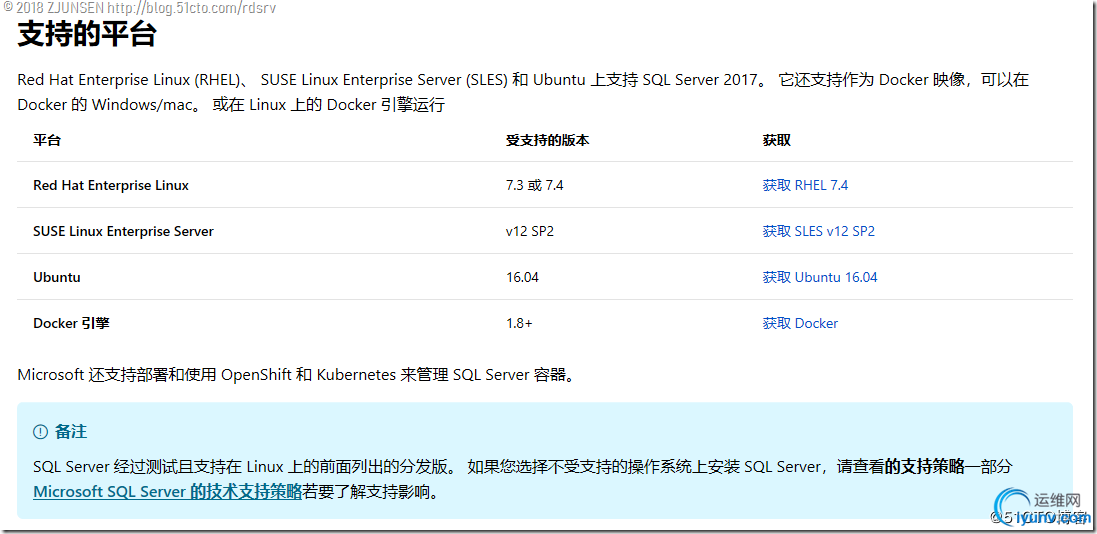Click the 平台 column header
The width and height of the screenshot is (1097, 534).
(x=47, y=140)
